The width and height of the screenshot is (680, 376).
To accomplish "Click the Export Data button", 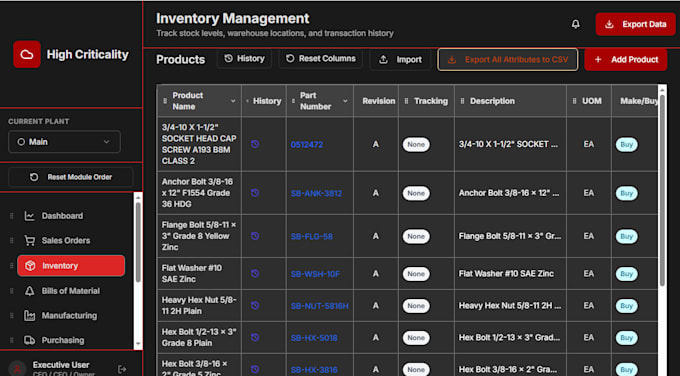I will (635, 24).
